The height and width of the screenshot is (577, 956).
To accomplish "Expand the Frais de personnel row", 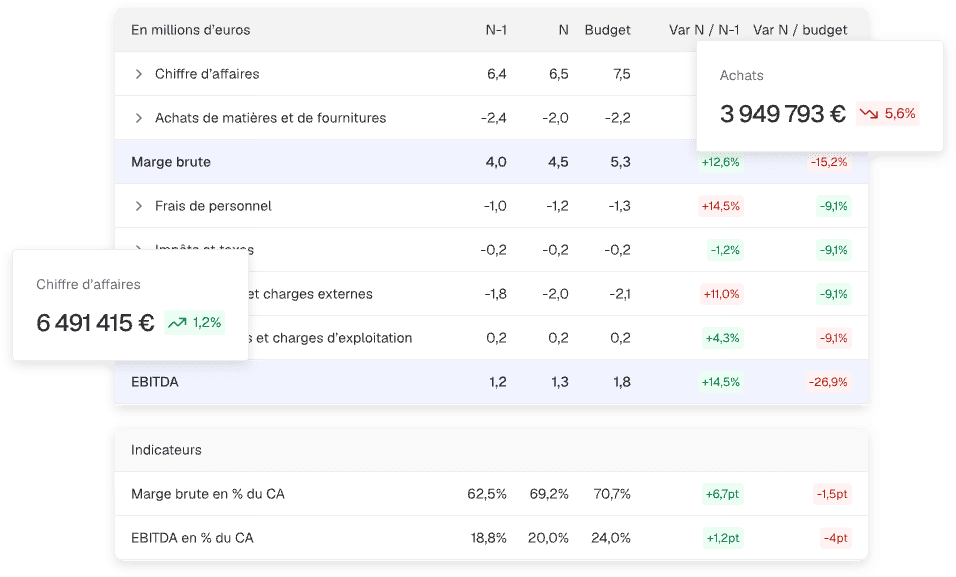I will pyautogui.click(x=138, y=206).
